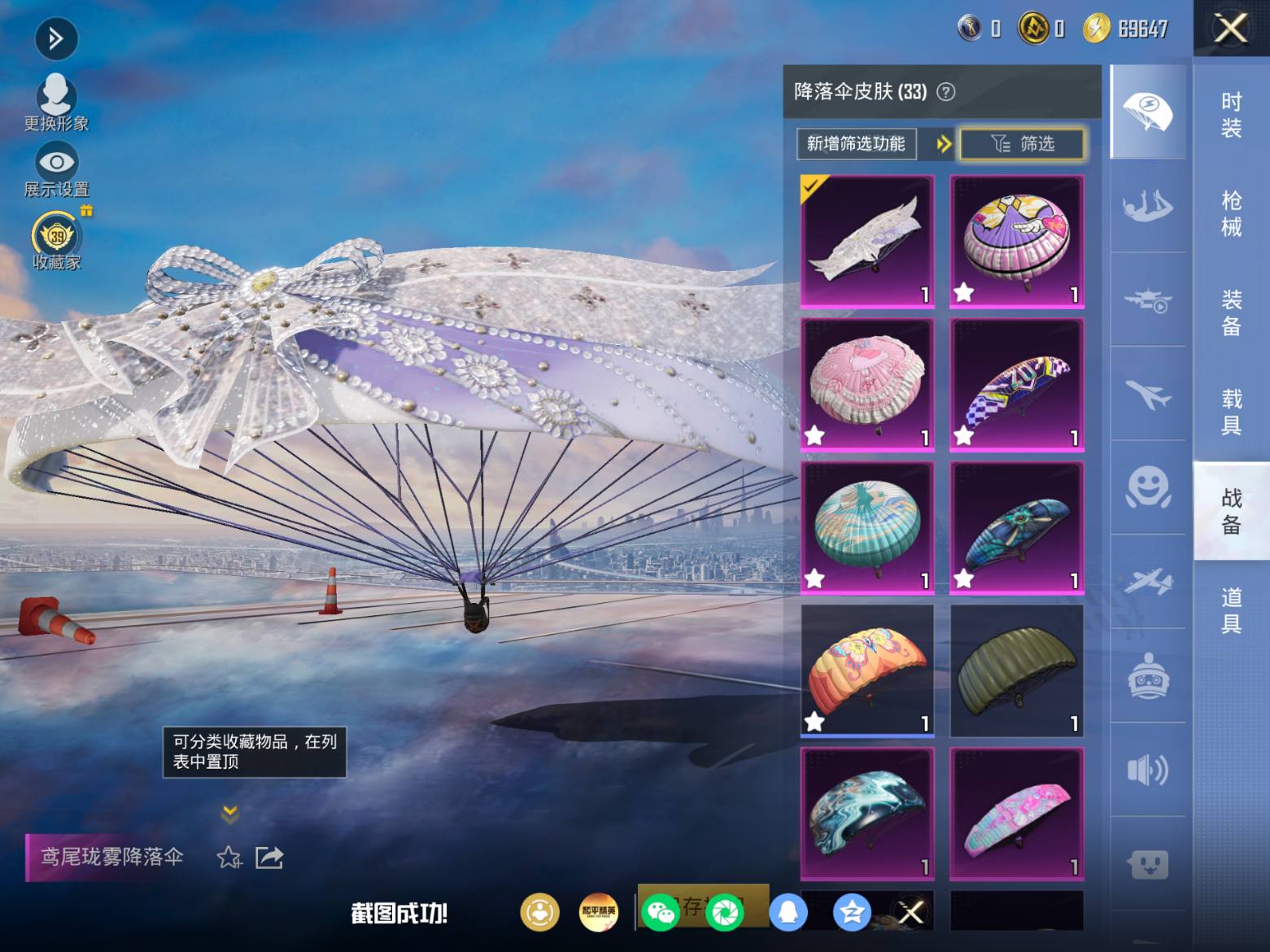The width and height of the screenshot is (1270, 952).
Task: Click the 鸢尾珑雾降落伞 item name
Action: click(x=112, y=857)
